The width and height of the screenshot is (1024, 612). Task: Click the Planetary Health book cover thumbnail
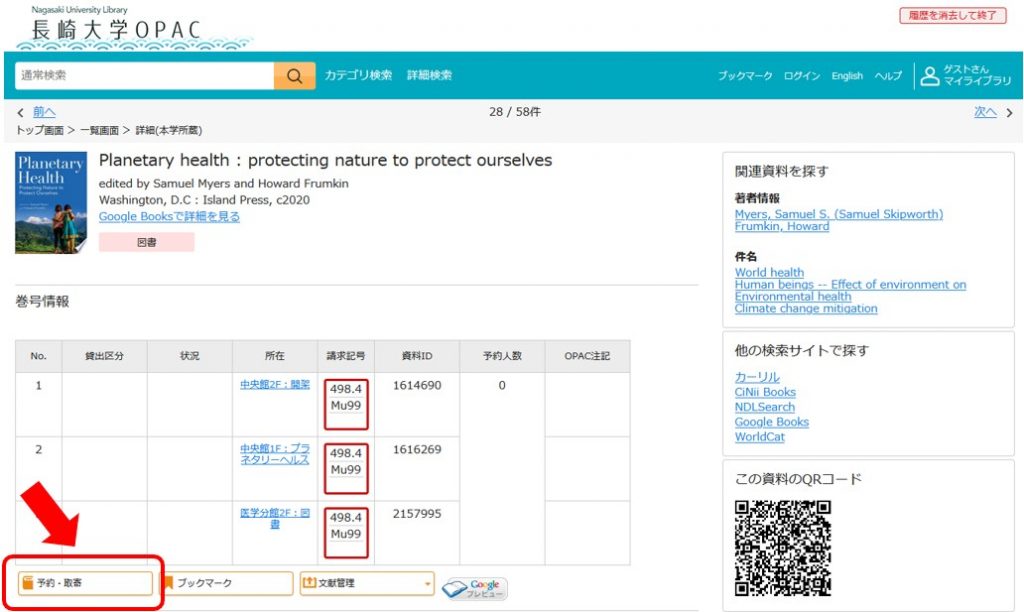[50, 203]
